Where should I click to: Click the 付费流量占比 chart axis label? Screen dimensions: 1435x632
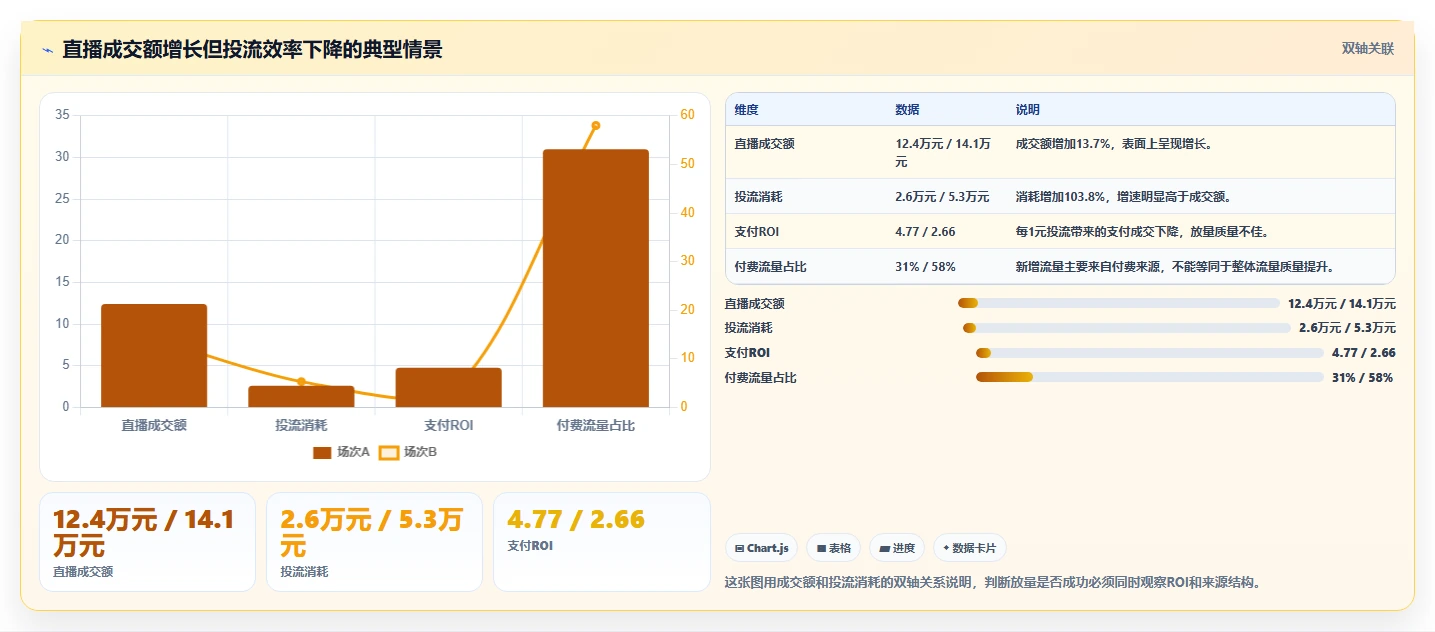(596, 425)
